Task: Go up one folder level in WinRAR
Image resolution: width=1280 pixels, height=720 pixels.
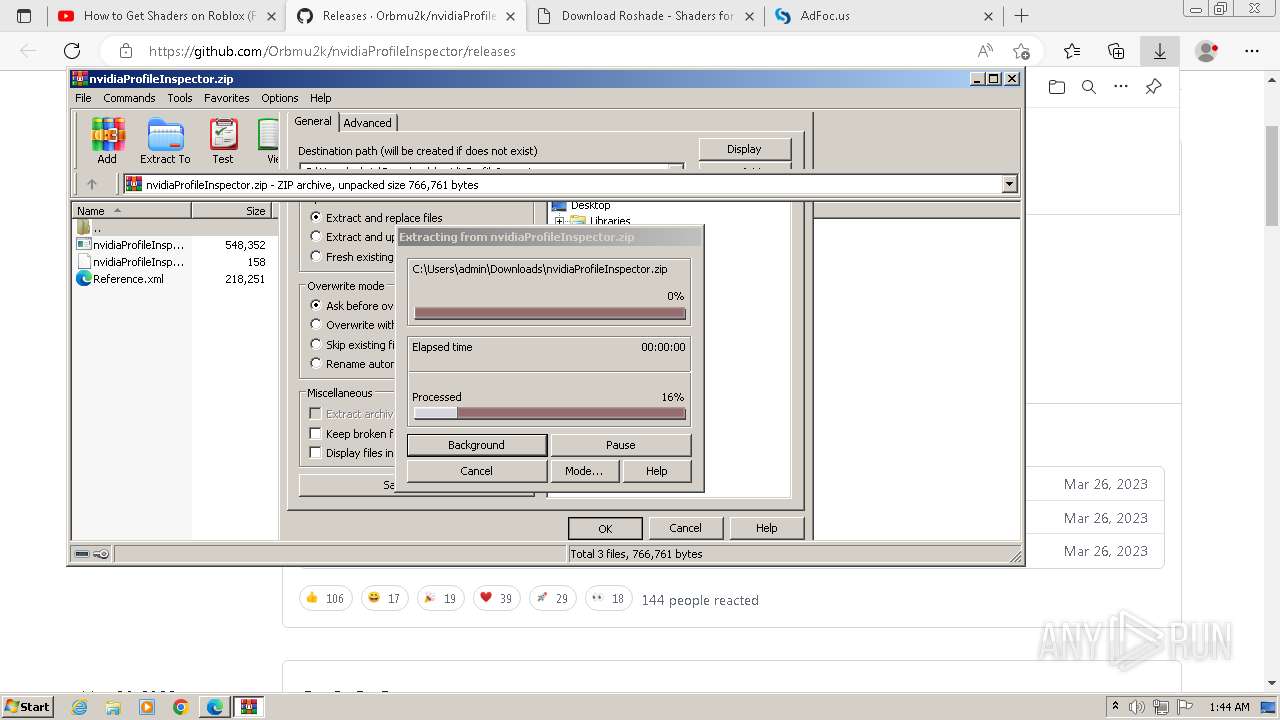Action: click(92, 184)
